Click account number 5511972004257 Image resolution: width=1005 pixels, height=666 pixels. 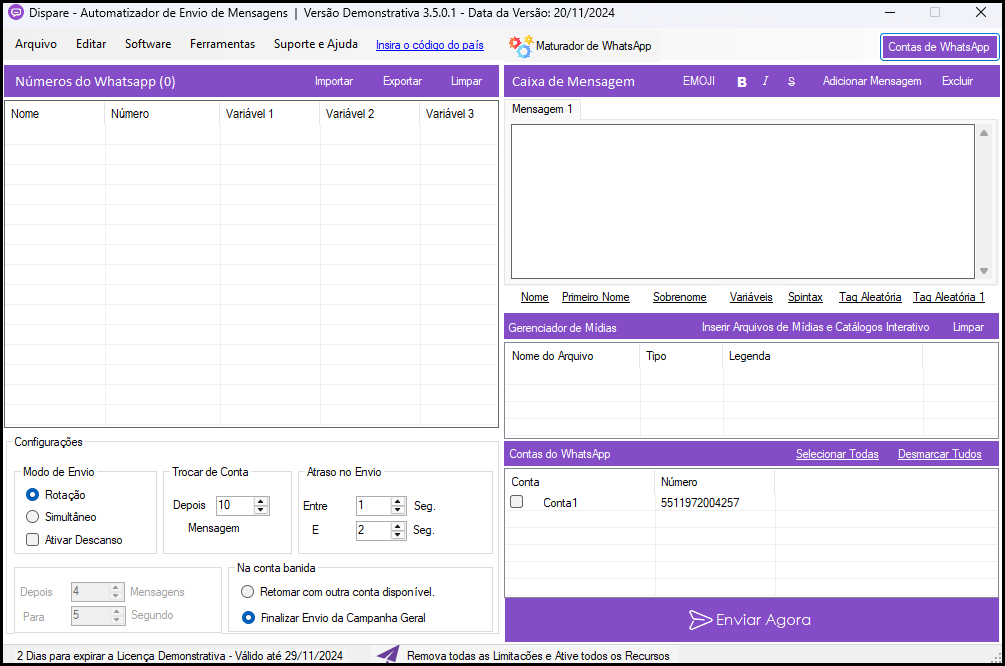[700, 503]
